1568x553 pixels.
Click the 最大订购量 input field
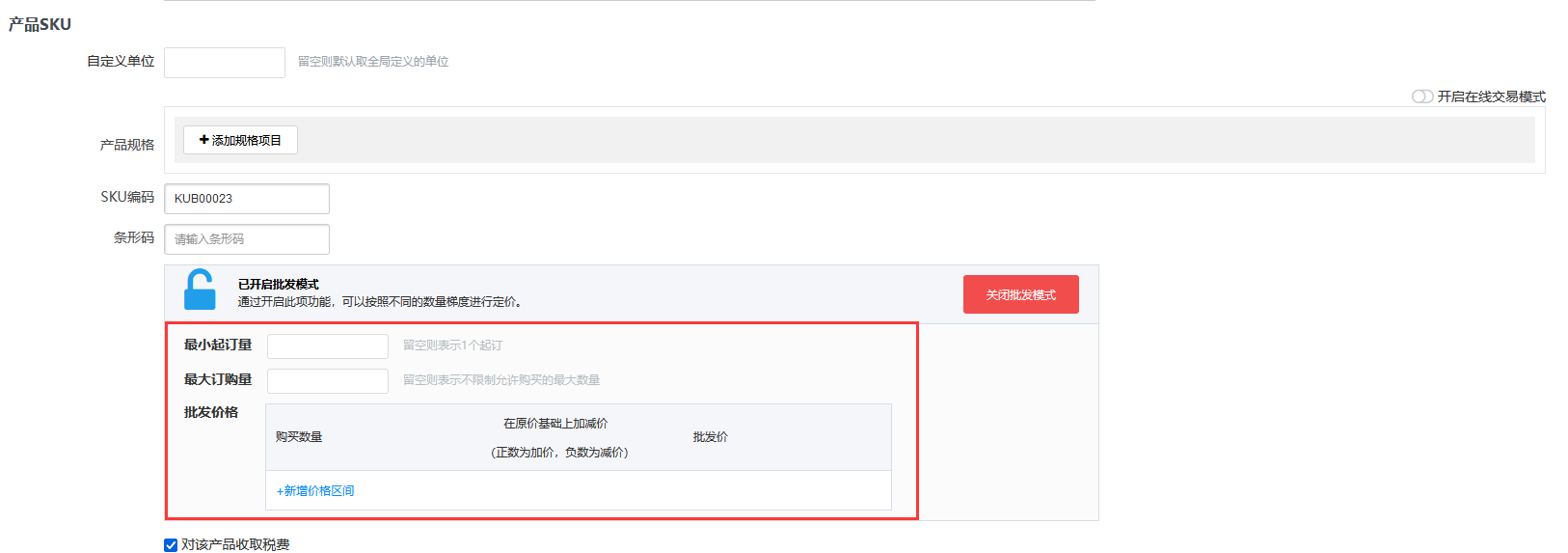328,381
